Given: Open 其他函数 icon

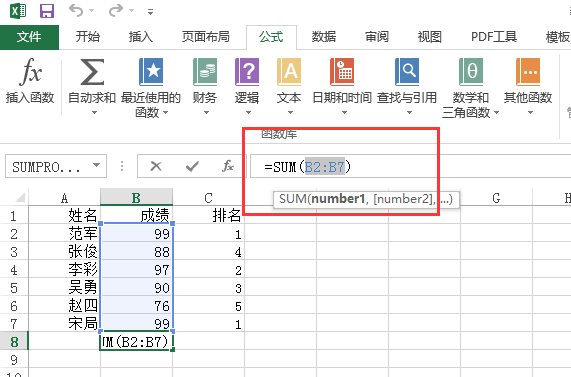Looking at the screenshot, I should [x=528, y=72].
